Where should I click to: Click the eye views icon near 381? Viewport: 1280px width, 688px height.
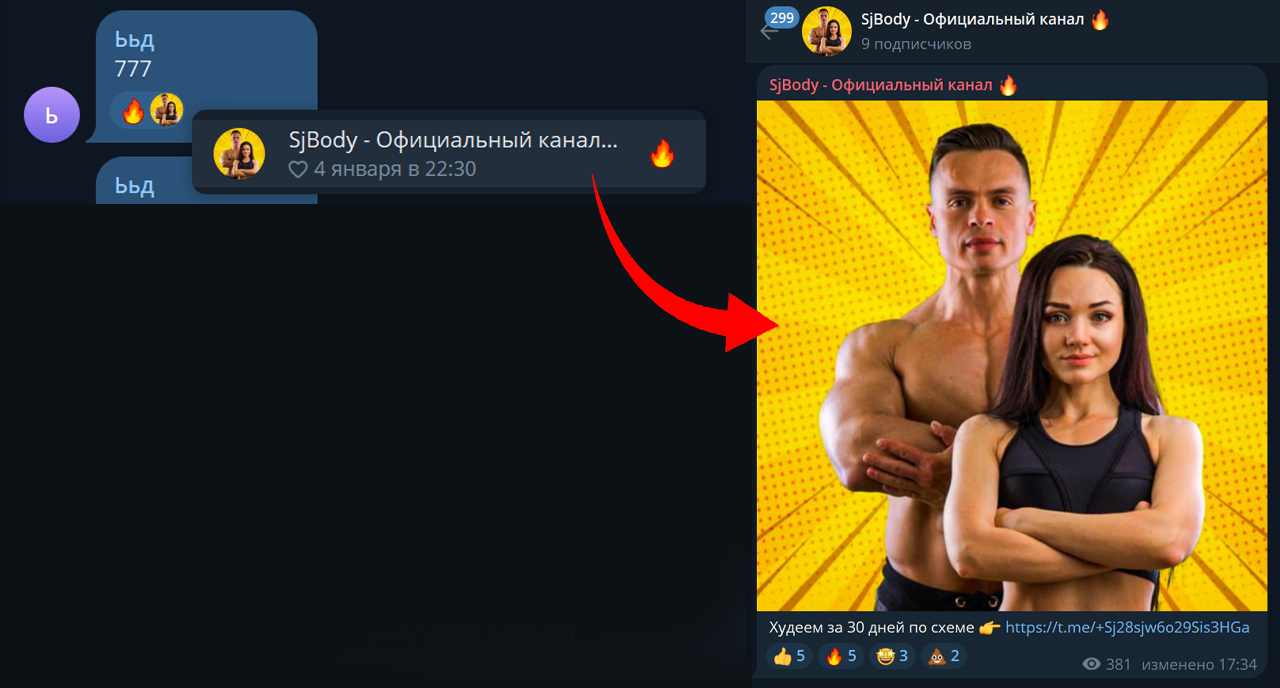pyautogui.click(x=1092, y=664)
